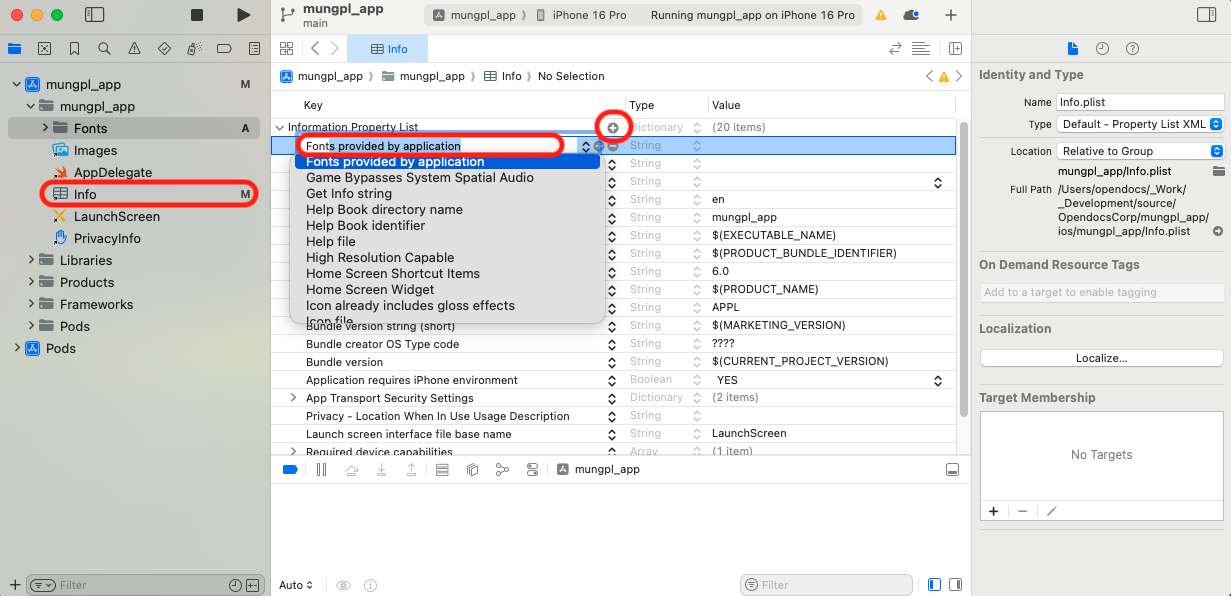Collapse the mungpl_app project root

point(16,85)
